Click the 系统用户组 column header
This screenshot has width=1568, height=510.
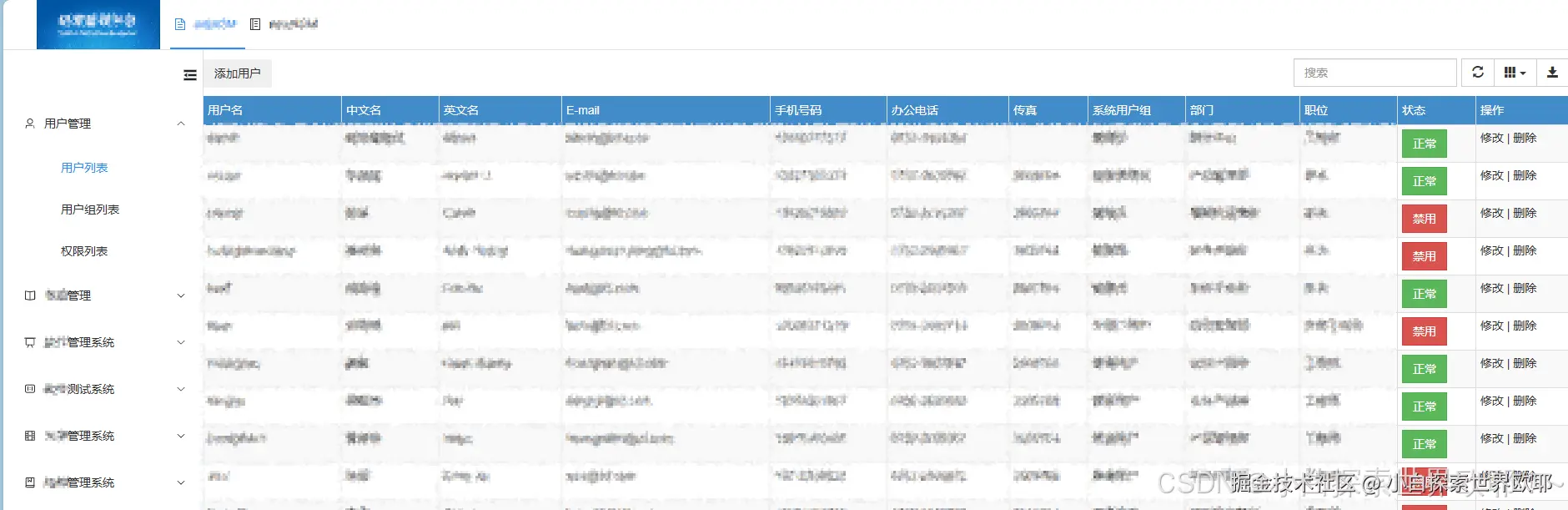pyautogui.click(x=1137, y=110)
